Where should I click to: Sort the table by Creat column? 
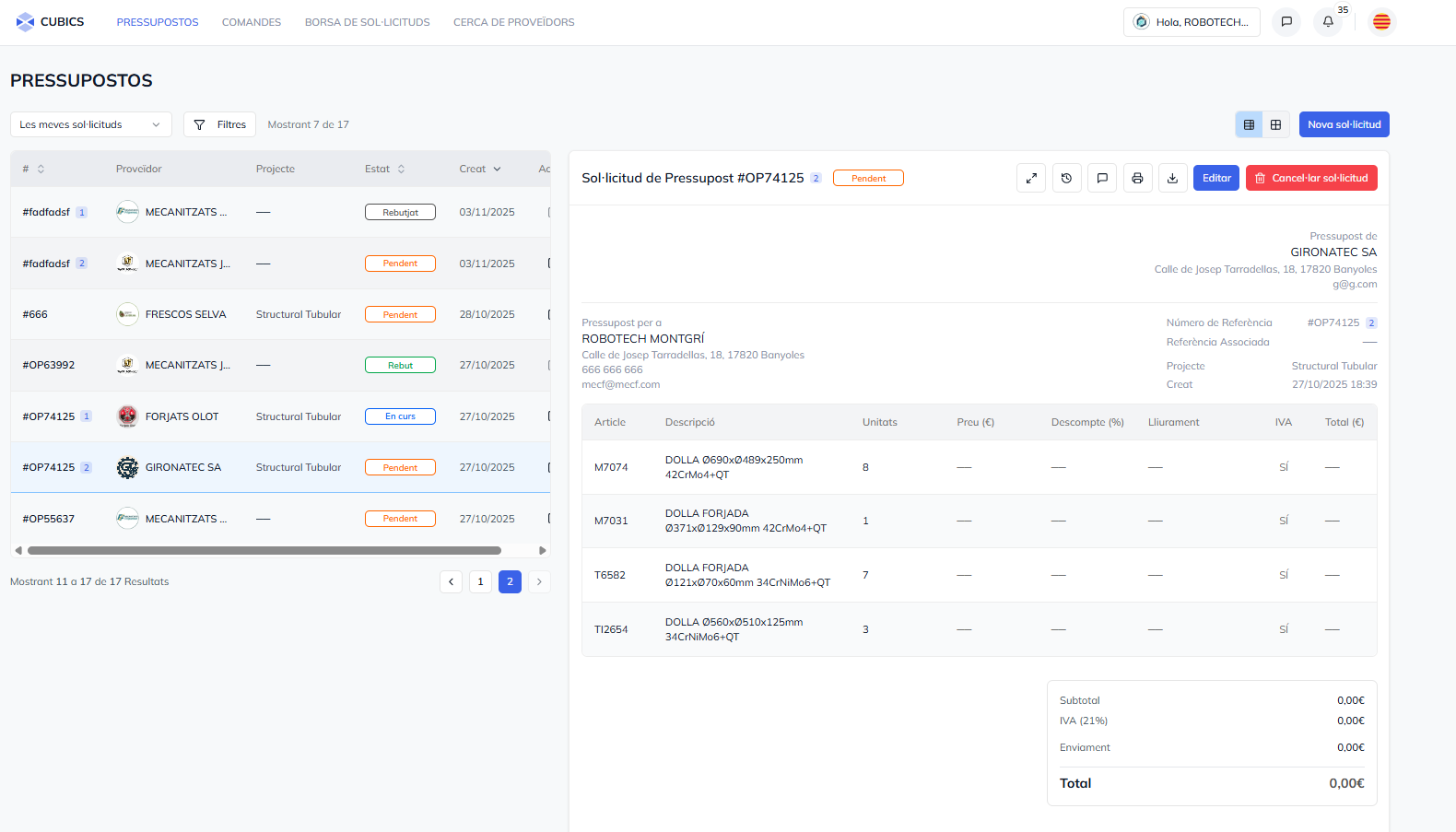click(x=480, y=169)
